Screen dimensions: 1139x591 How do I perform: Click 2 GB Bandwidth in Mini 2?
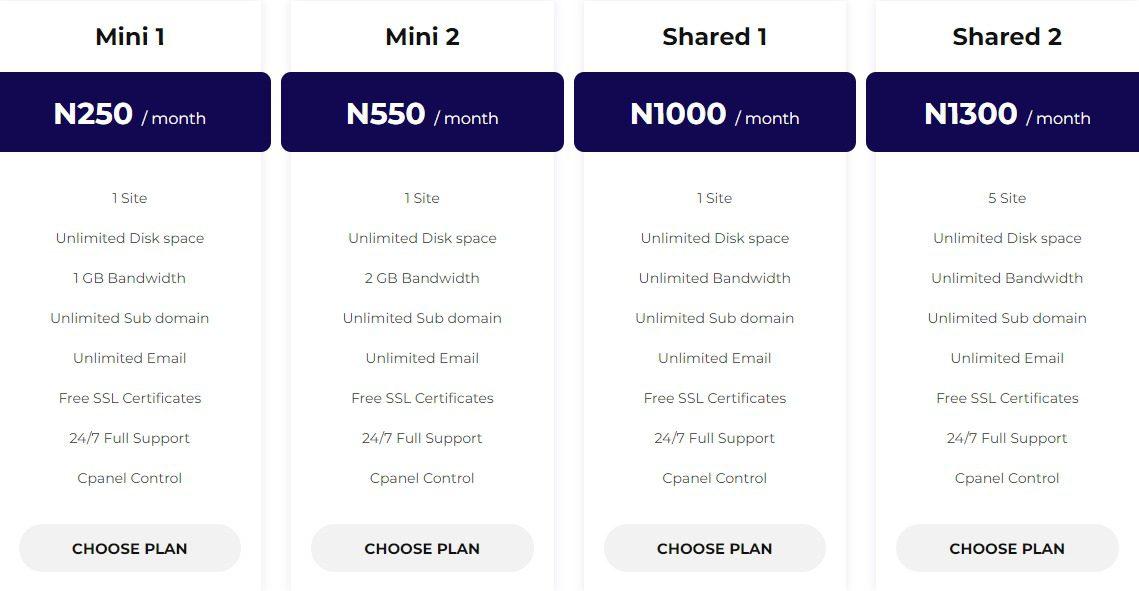(x=422, y=278)
